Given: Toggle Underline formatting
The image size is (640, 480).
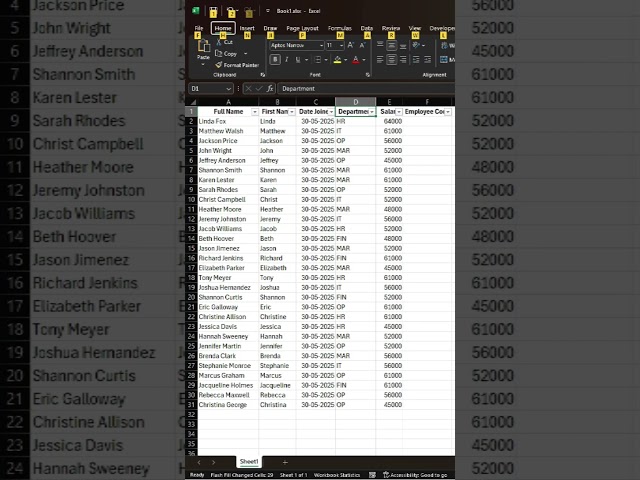Looking at the screenshot, I should 298,60.
